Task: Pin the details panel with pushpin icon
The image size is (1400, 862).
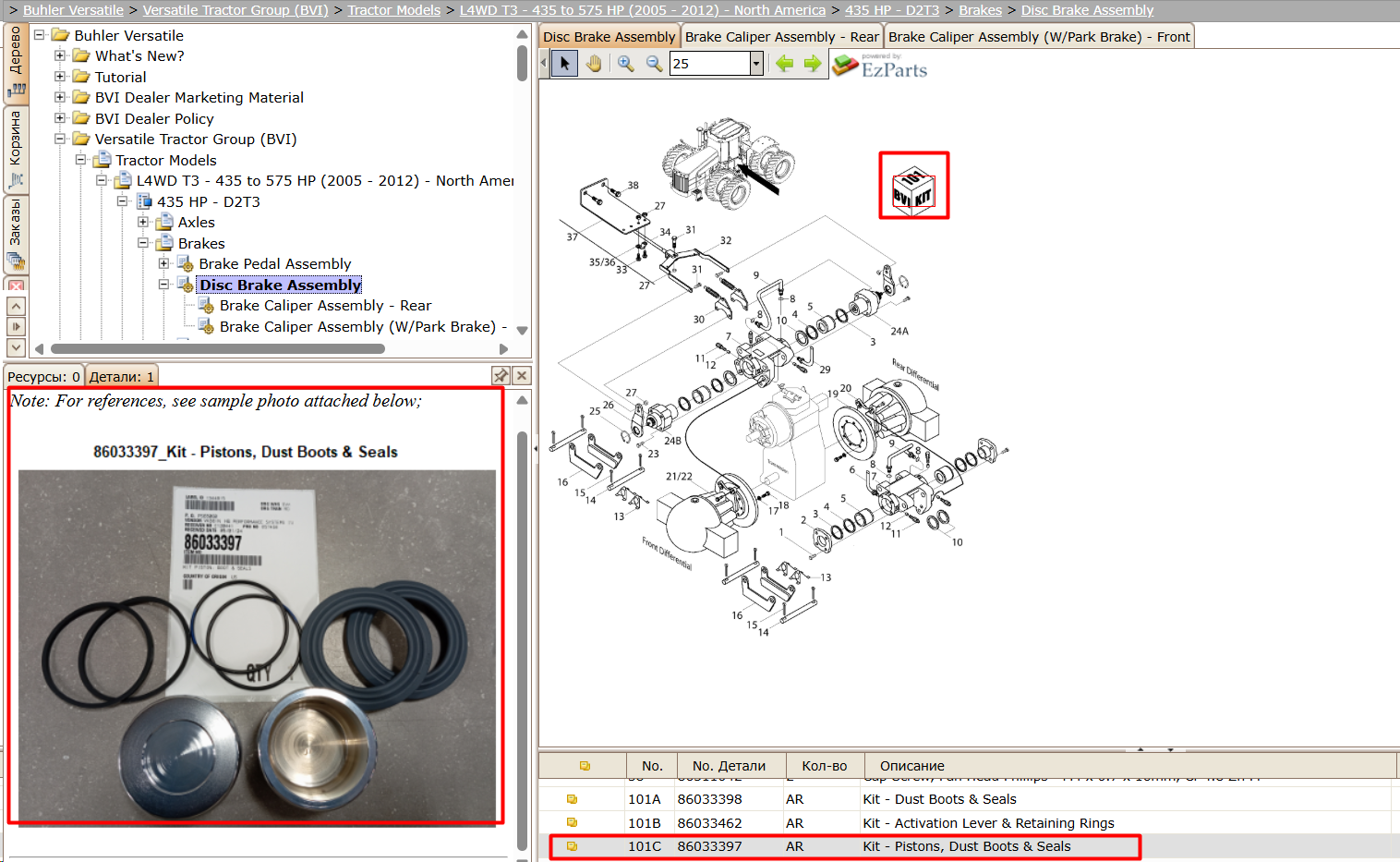Action: point(501,375)
